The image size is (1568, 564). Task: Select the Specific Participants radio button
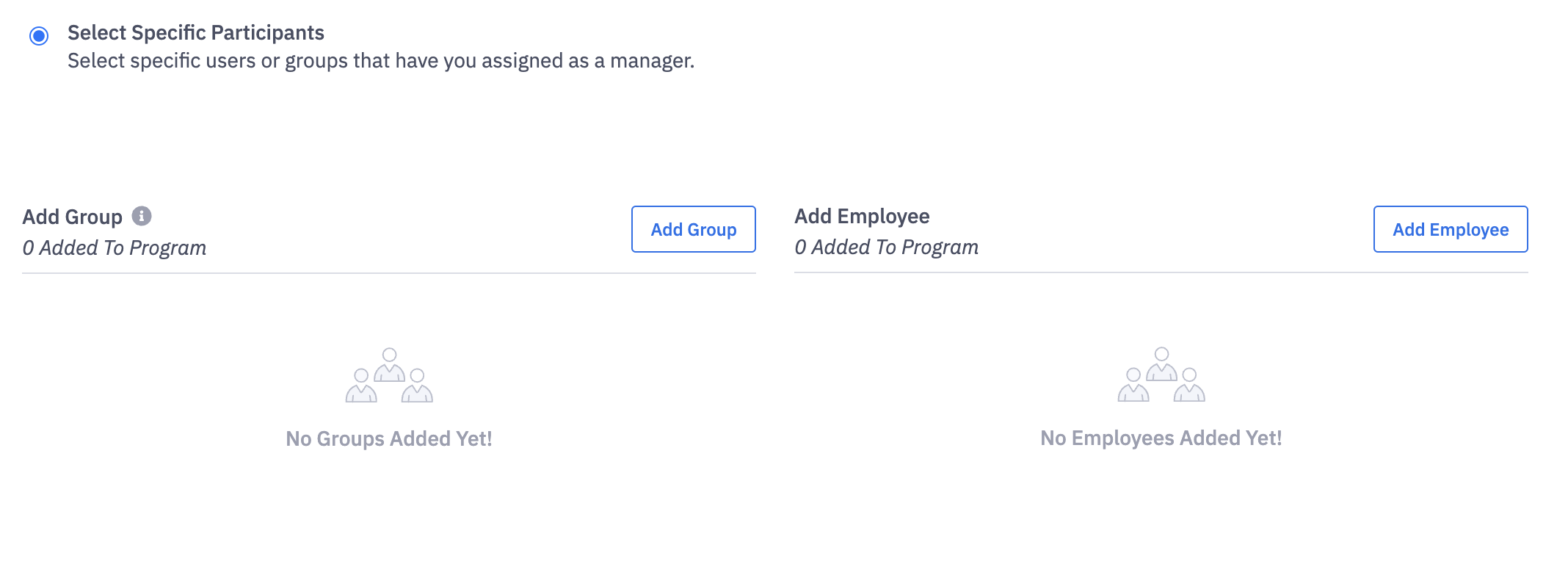click(39, 35)
